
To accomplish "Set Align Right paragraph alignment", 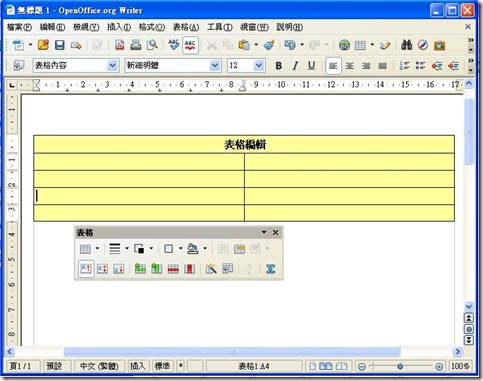I will 366,66.
